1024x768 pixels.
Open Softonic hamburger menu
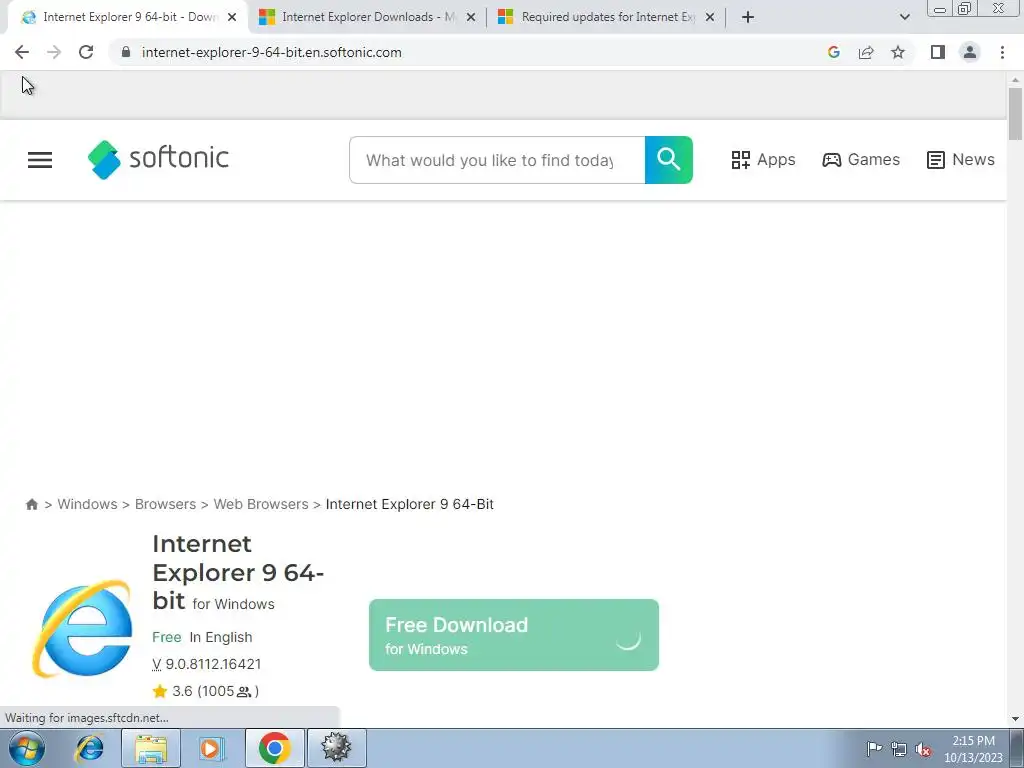pyautogui.click(x=40, y=160)
